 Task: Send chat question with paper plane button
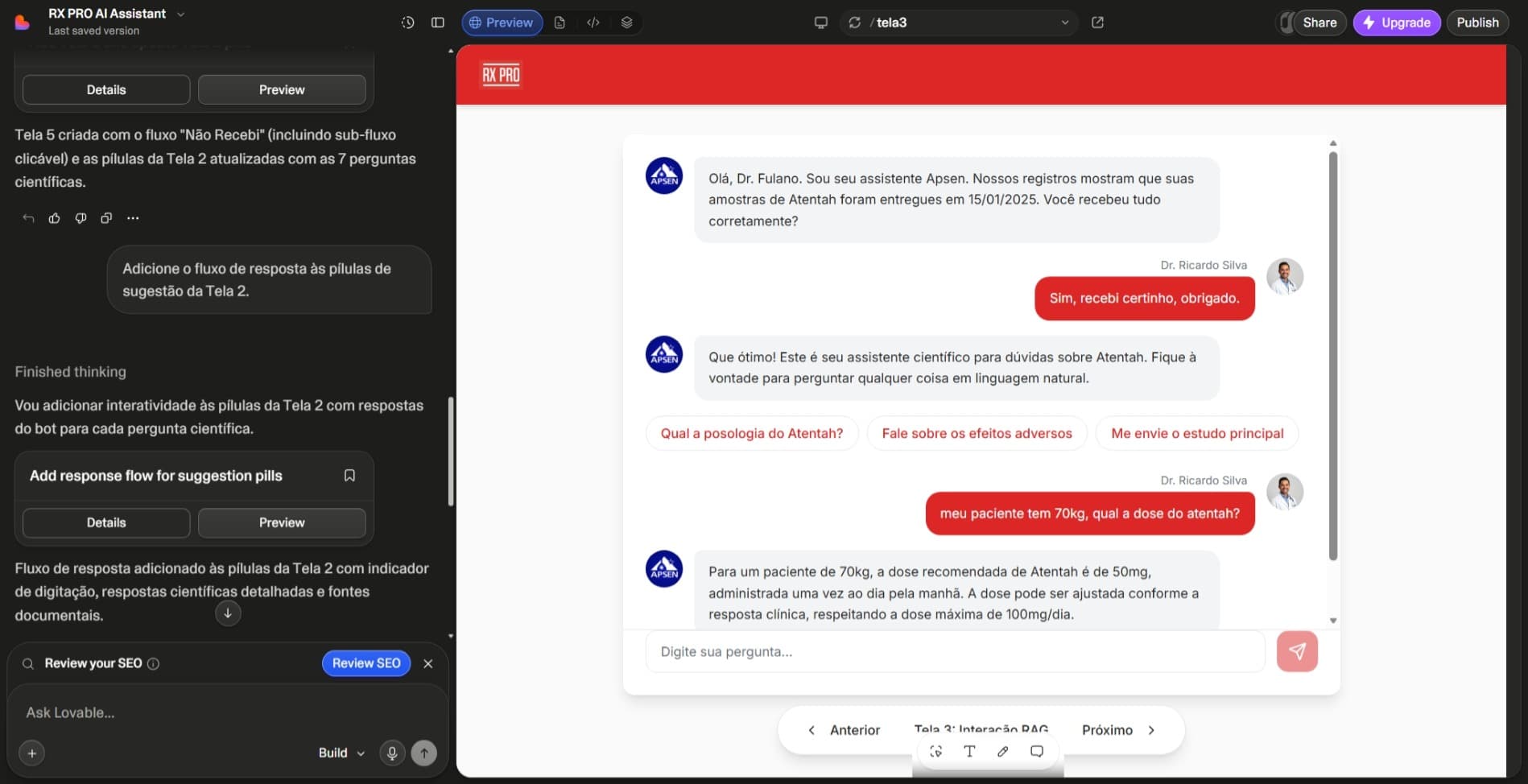(1297, 651)
